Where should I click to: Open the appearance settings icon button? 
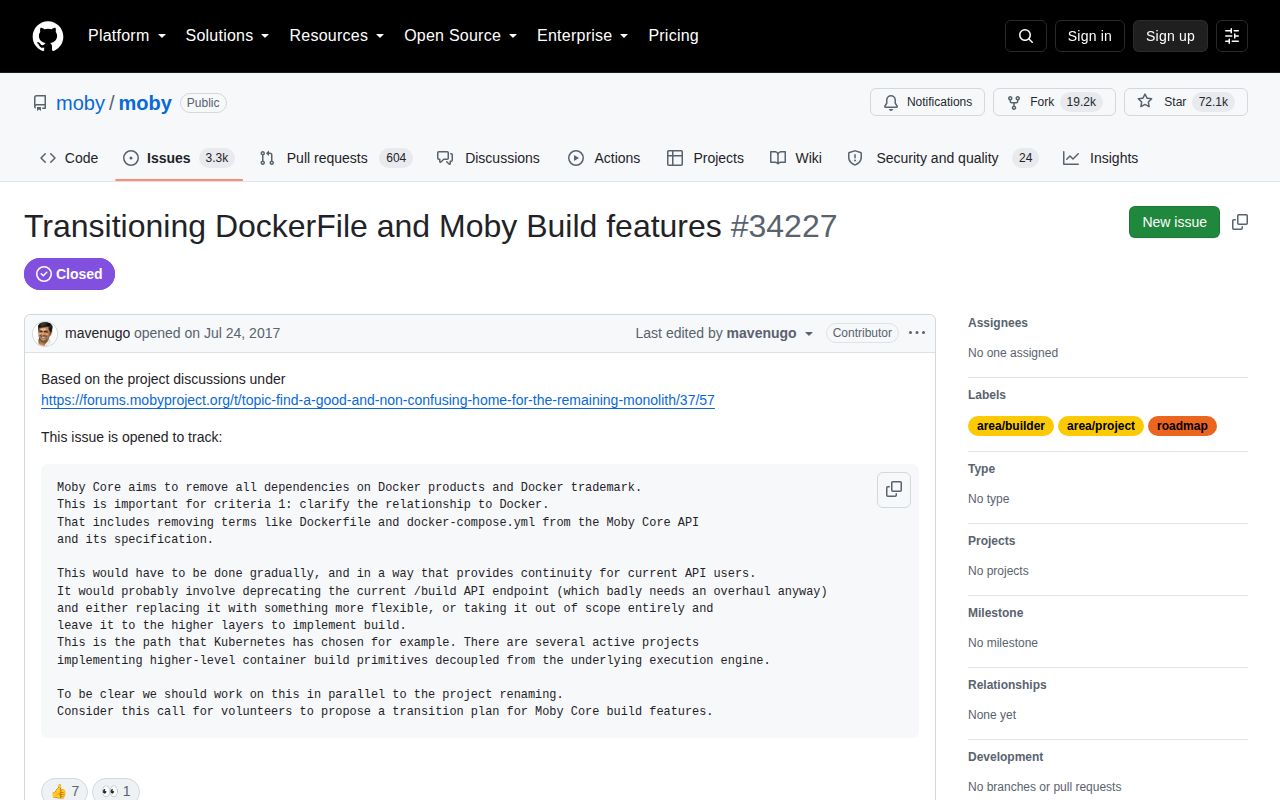pyautogui.click(x=1232, y=36)
